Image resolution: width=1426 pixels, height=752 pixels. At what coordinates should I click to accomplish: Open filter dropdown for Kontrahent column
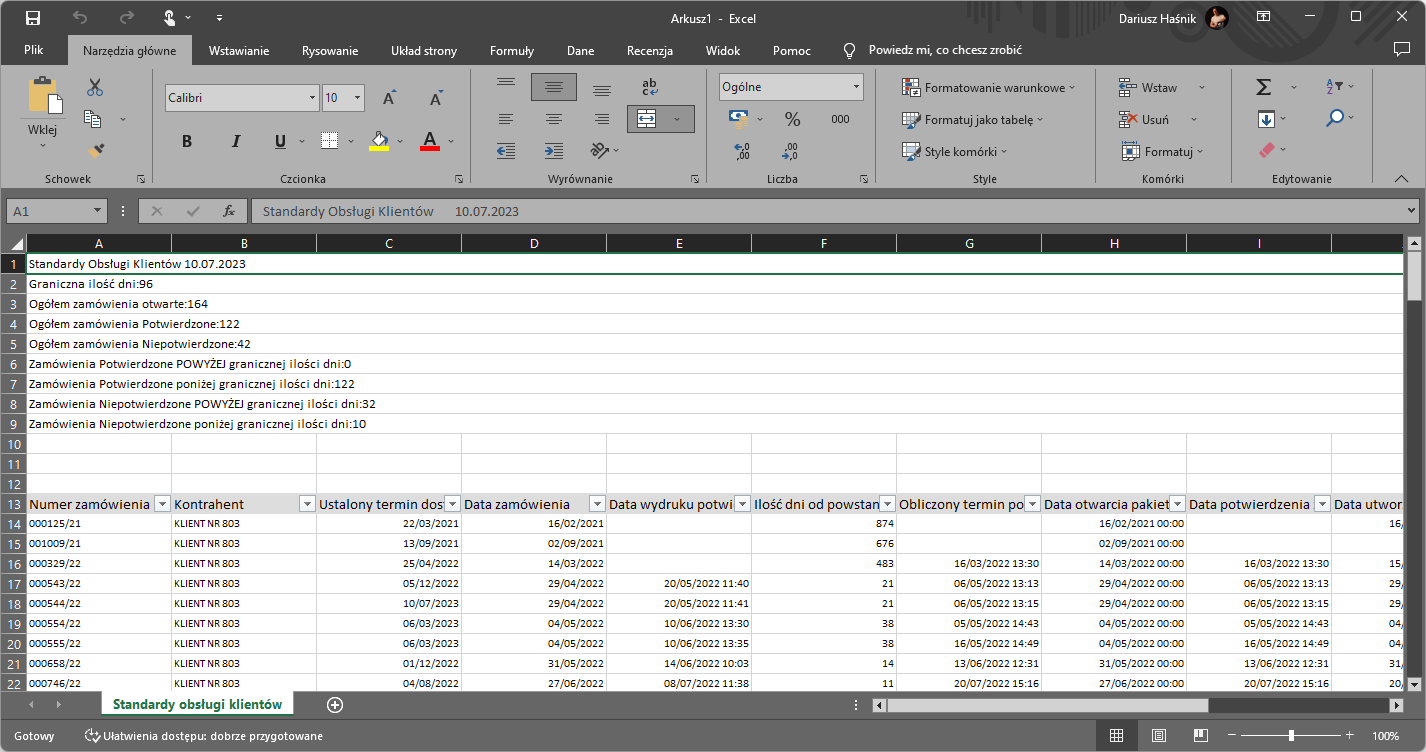coord(307,504)
